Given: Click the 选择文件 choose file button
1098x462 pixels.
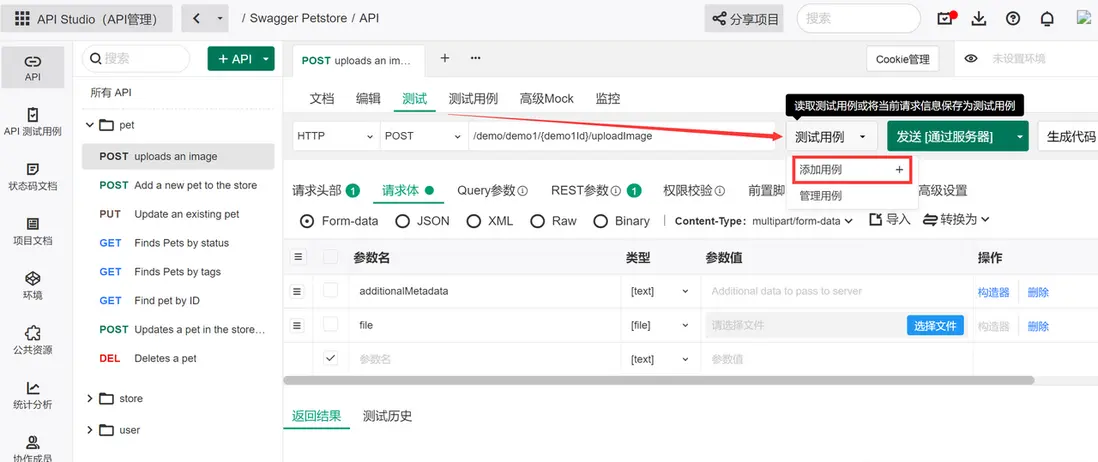Looking at the screenshot, I should [x=936, y=326].
